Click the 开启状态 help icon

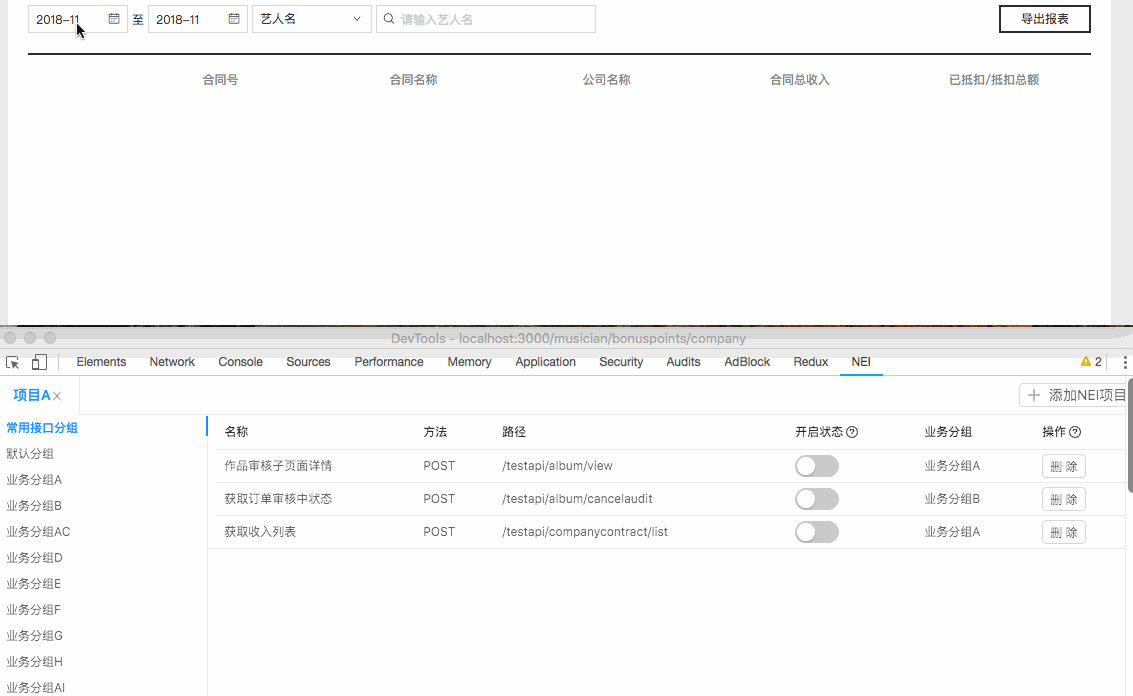pyautogui.click(x=852, y=432)
